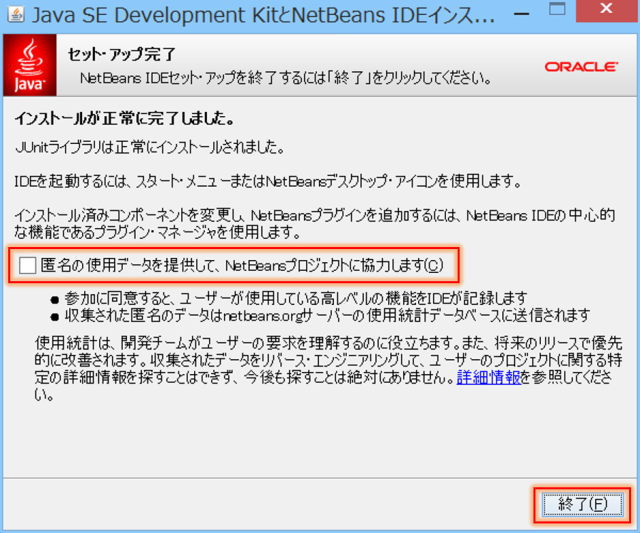Click the window title Java SE Development Kit

pyautogui.click(x=263, y=15)
